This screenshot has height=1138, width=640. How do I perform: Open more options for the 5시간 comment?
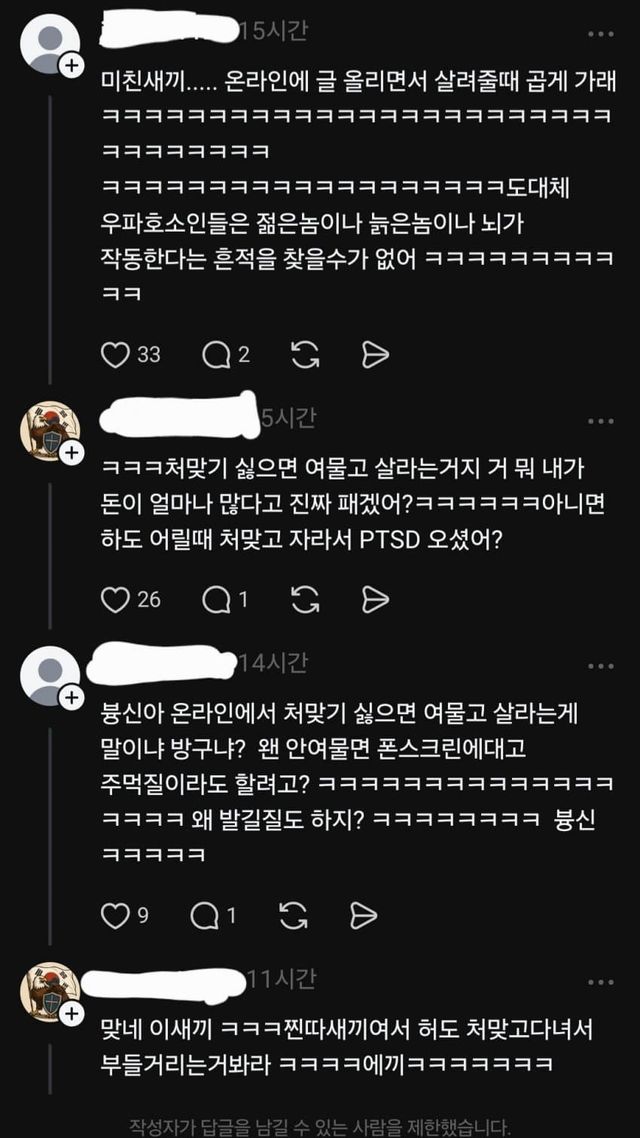[x=601, y=422]
